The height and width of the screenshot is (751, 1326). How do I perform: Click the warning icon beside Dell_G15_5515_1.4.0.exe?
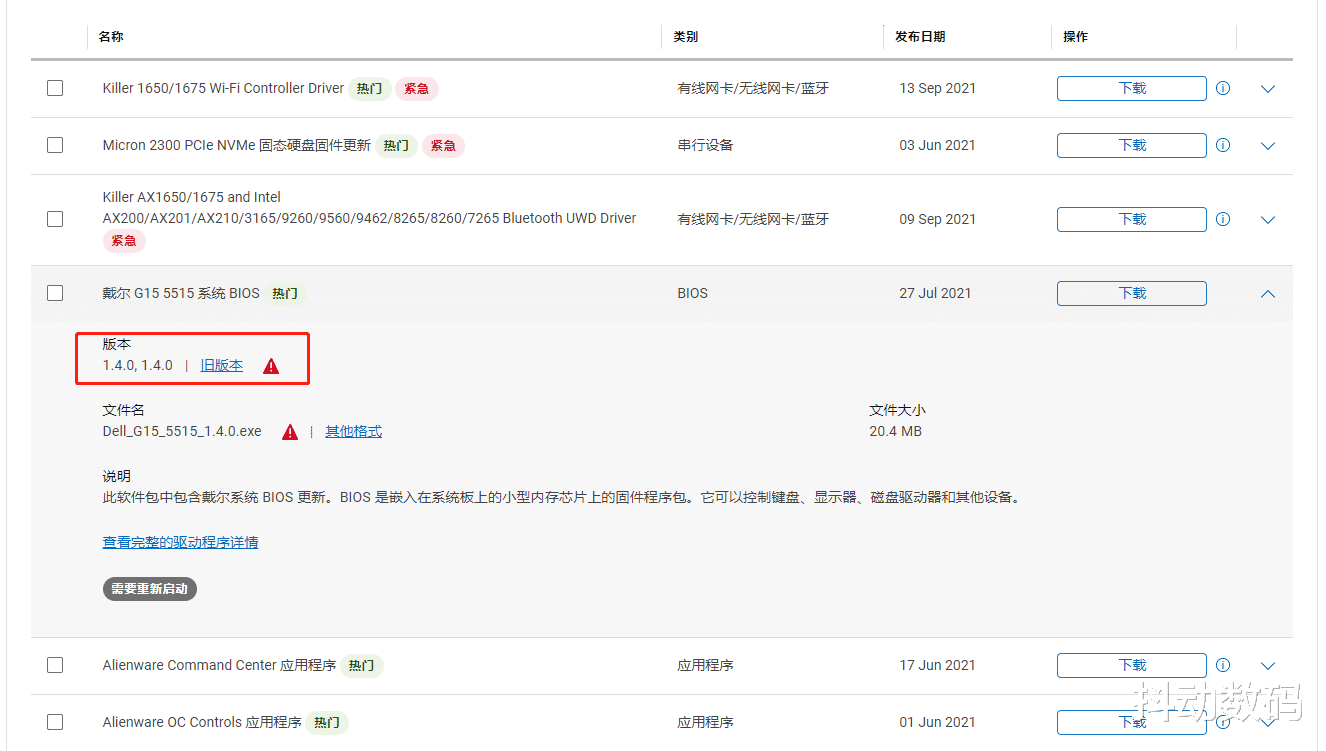pyautogui.click(x=289, y=431)
